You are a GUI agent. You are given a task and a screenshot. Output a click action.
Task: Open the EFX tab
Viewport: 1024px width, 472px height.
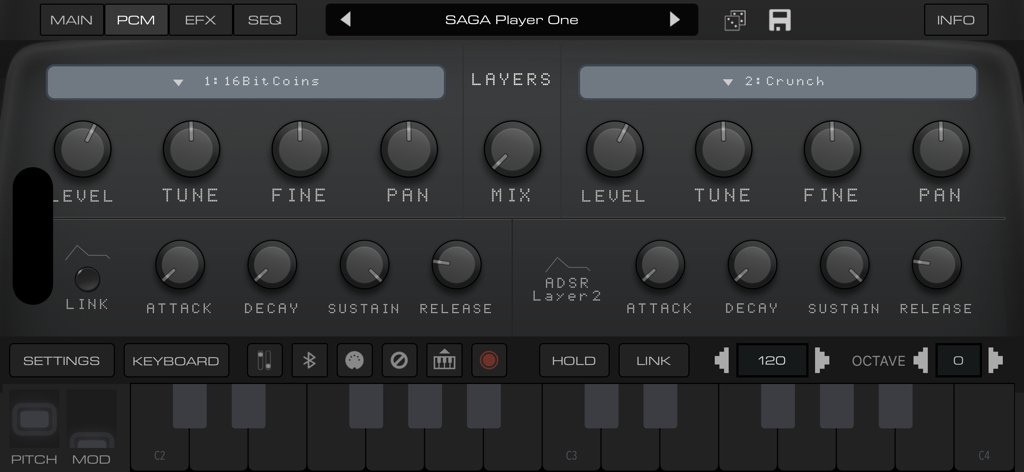coord(200,20)
